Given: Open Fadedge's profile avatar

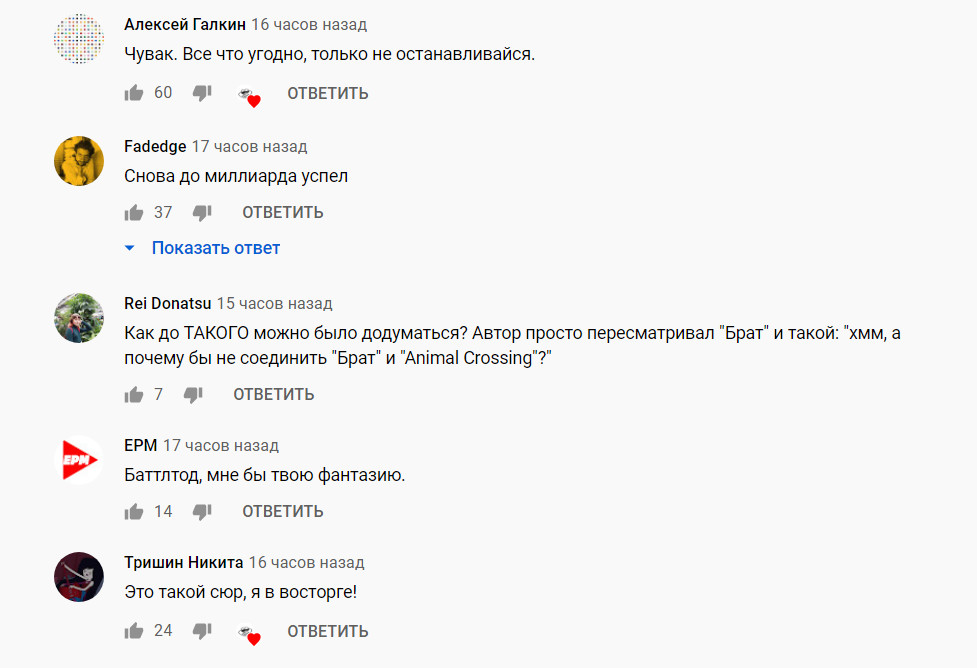Looking at the screenshot, I should tap(79, 161).
